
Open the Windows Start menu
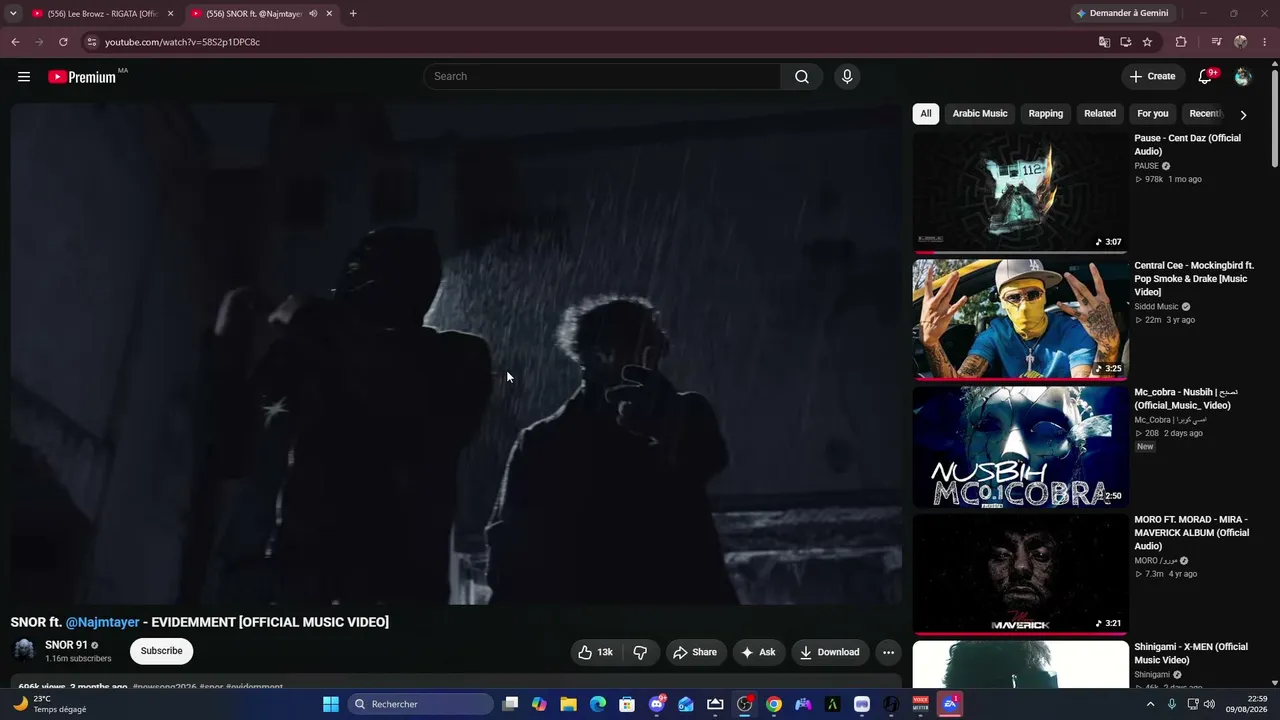[331, 704]
